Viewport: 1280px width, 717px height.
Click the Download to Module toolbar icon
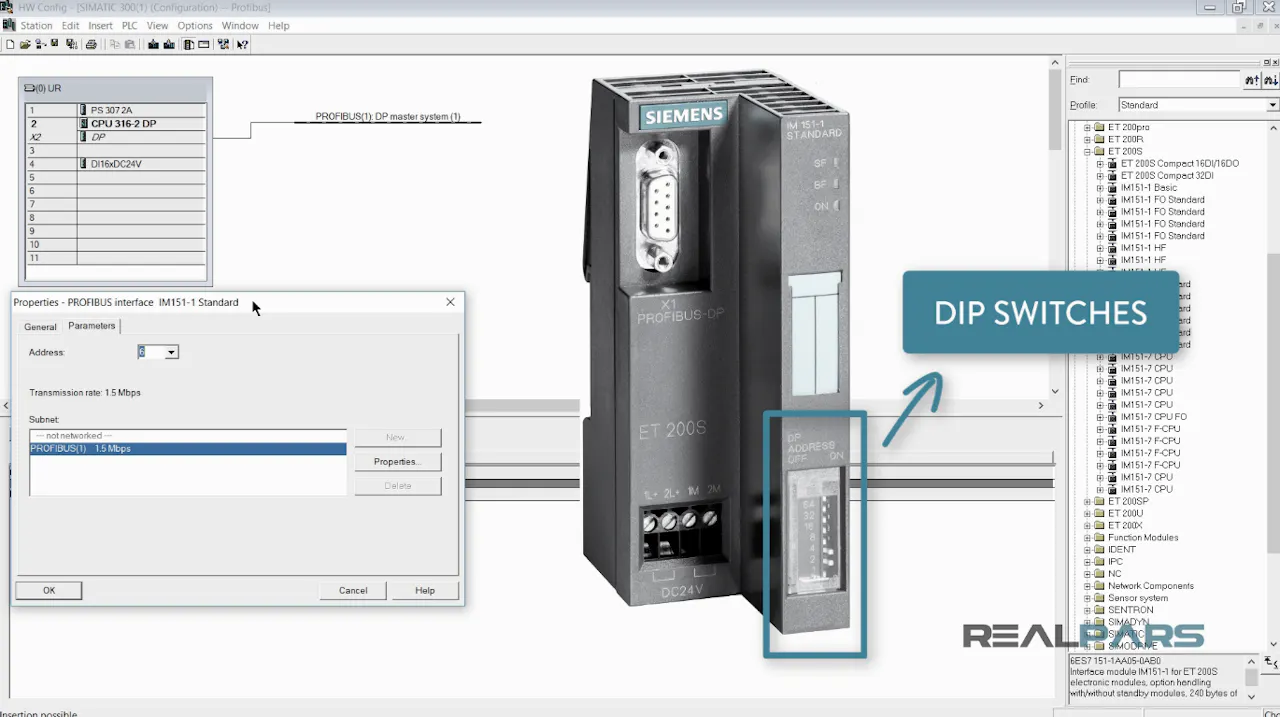pyautogui.click(x=153, y=44)
